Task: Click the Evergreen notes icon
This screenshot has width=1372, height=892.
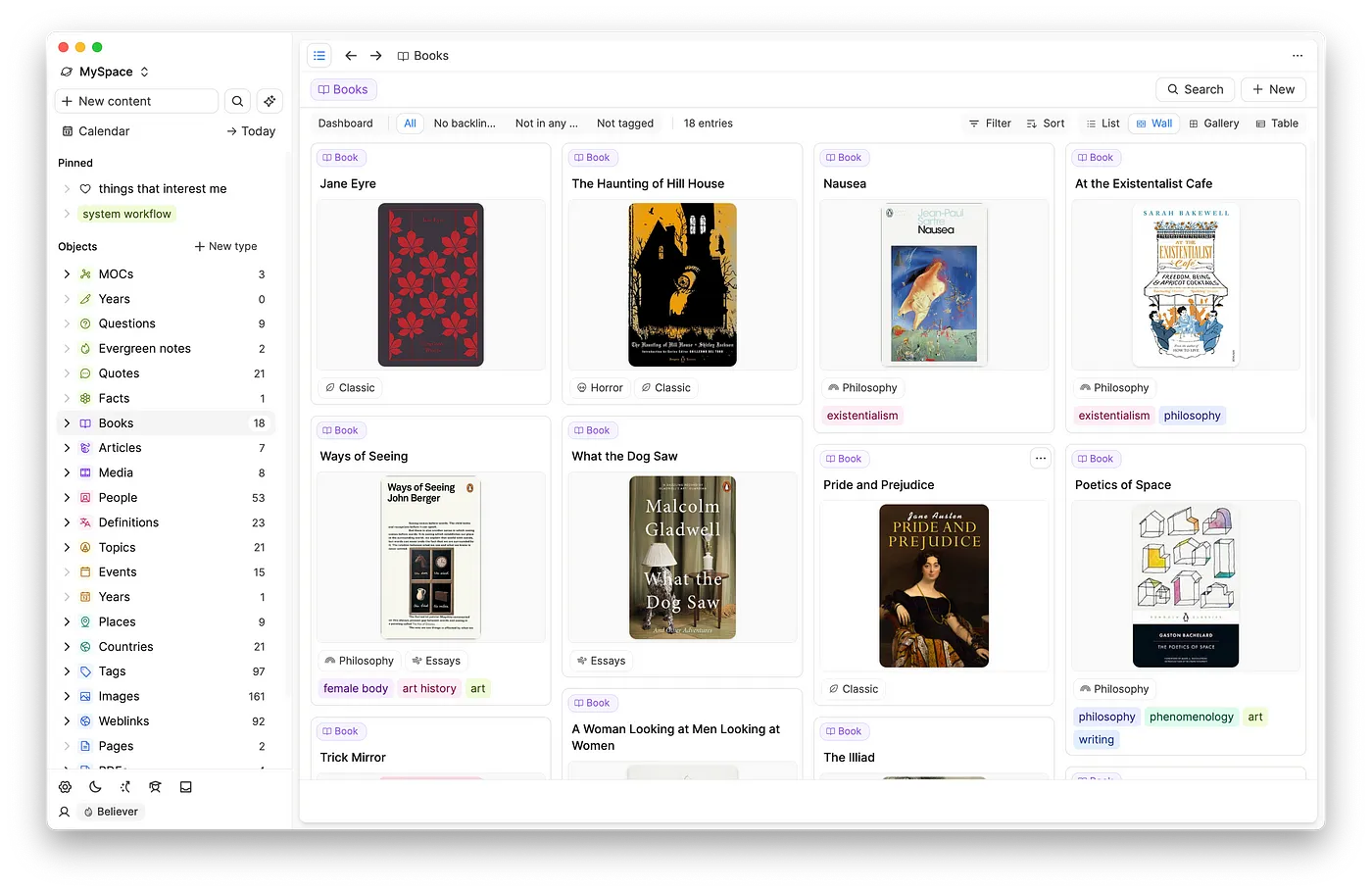Action: tap(85, 349)
